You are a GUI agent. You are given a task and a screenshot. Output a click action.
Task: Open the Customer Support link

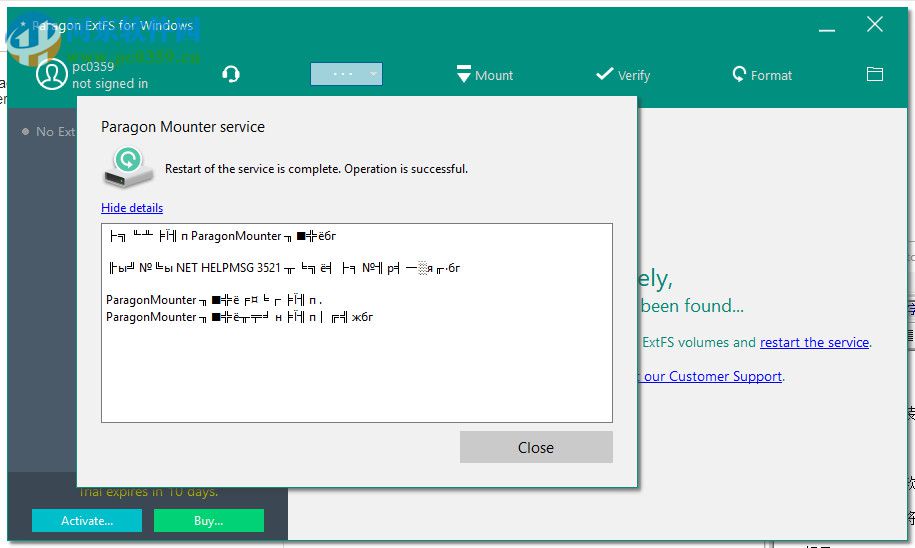tap(713, 376)
